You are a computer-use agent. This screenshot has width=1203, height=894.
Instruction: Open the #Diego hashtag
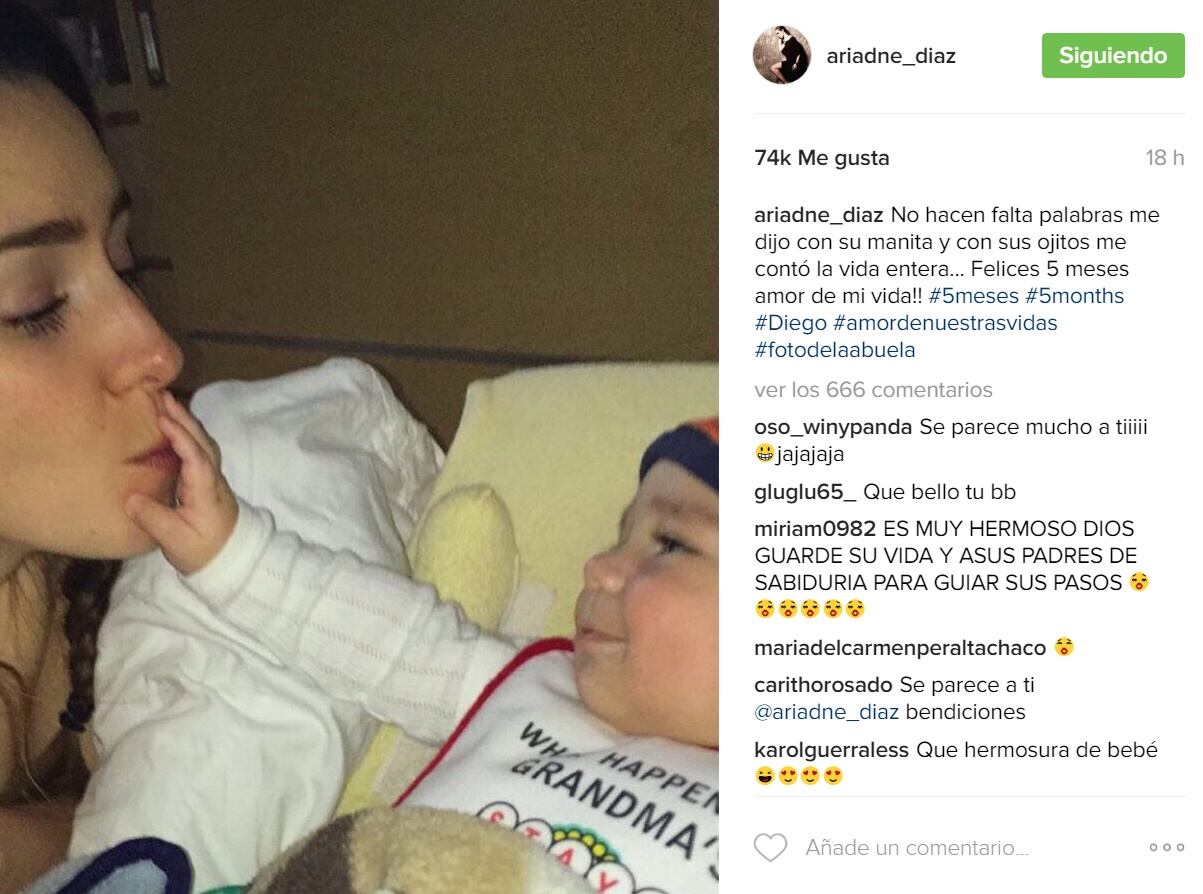click(790, 323)
